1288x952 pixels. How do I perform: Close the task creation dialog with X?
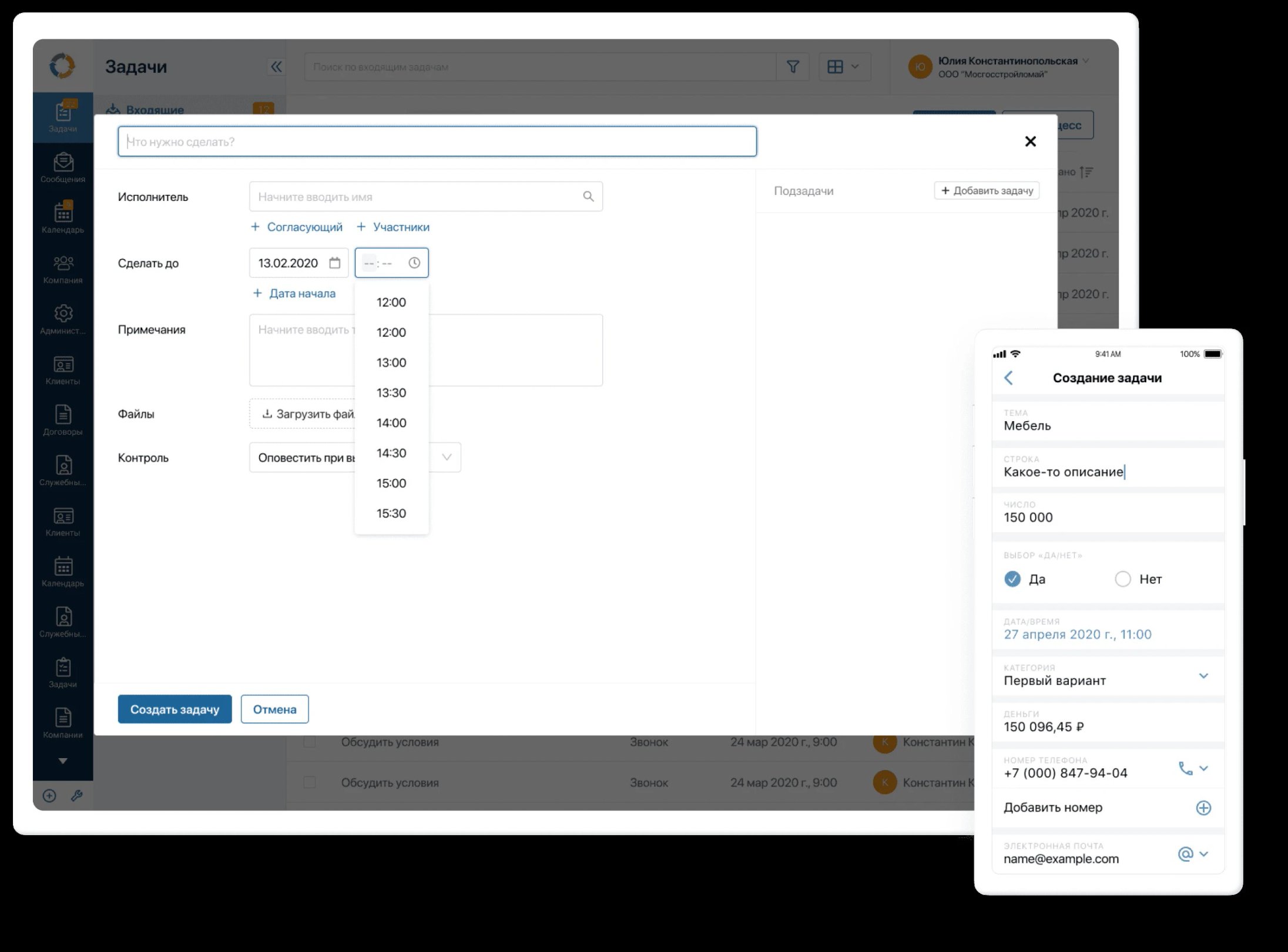1030,142
